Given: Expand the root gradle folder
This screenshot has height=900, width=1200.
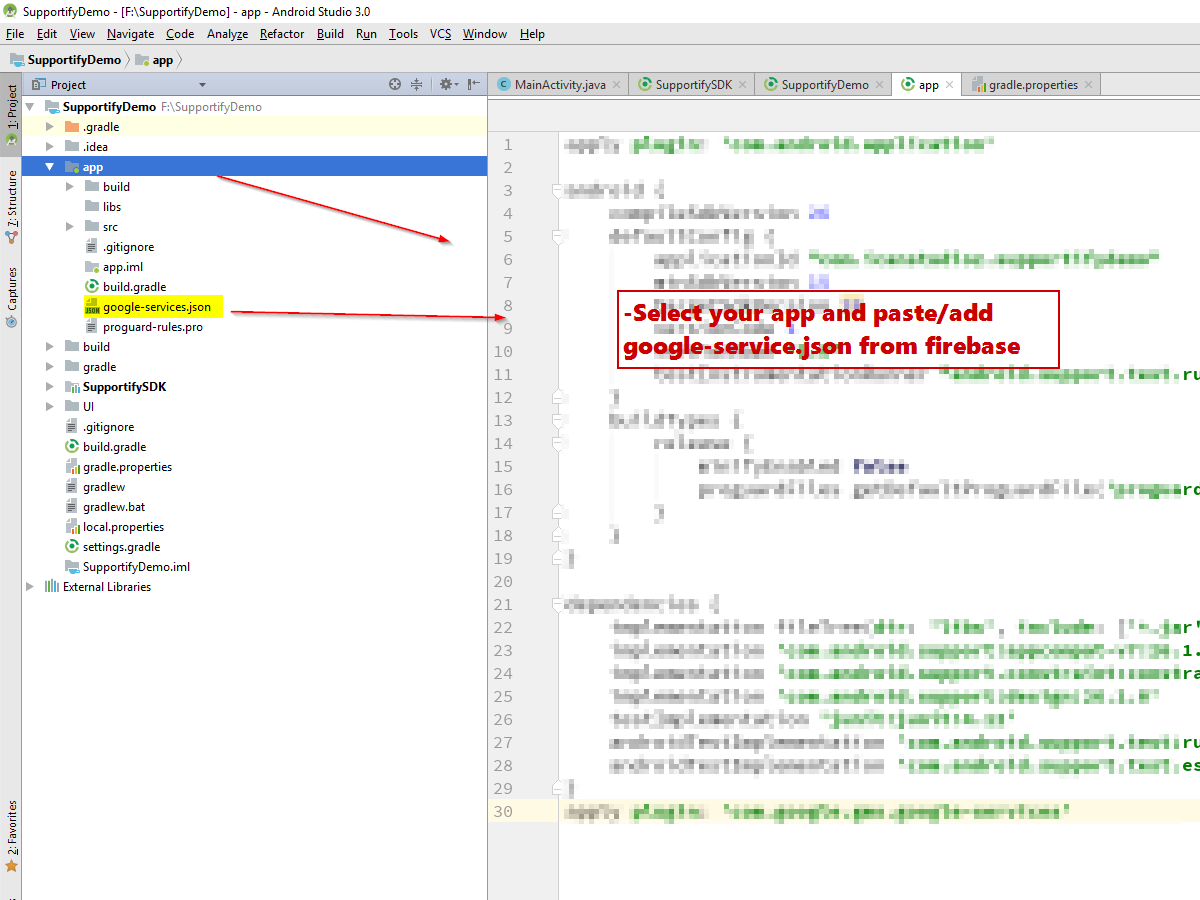Looking at the screenshot, I should pos(49,367).
